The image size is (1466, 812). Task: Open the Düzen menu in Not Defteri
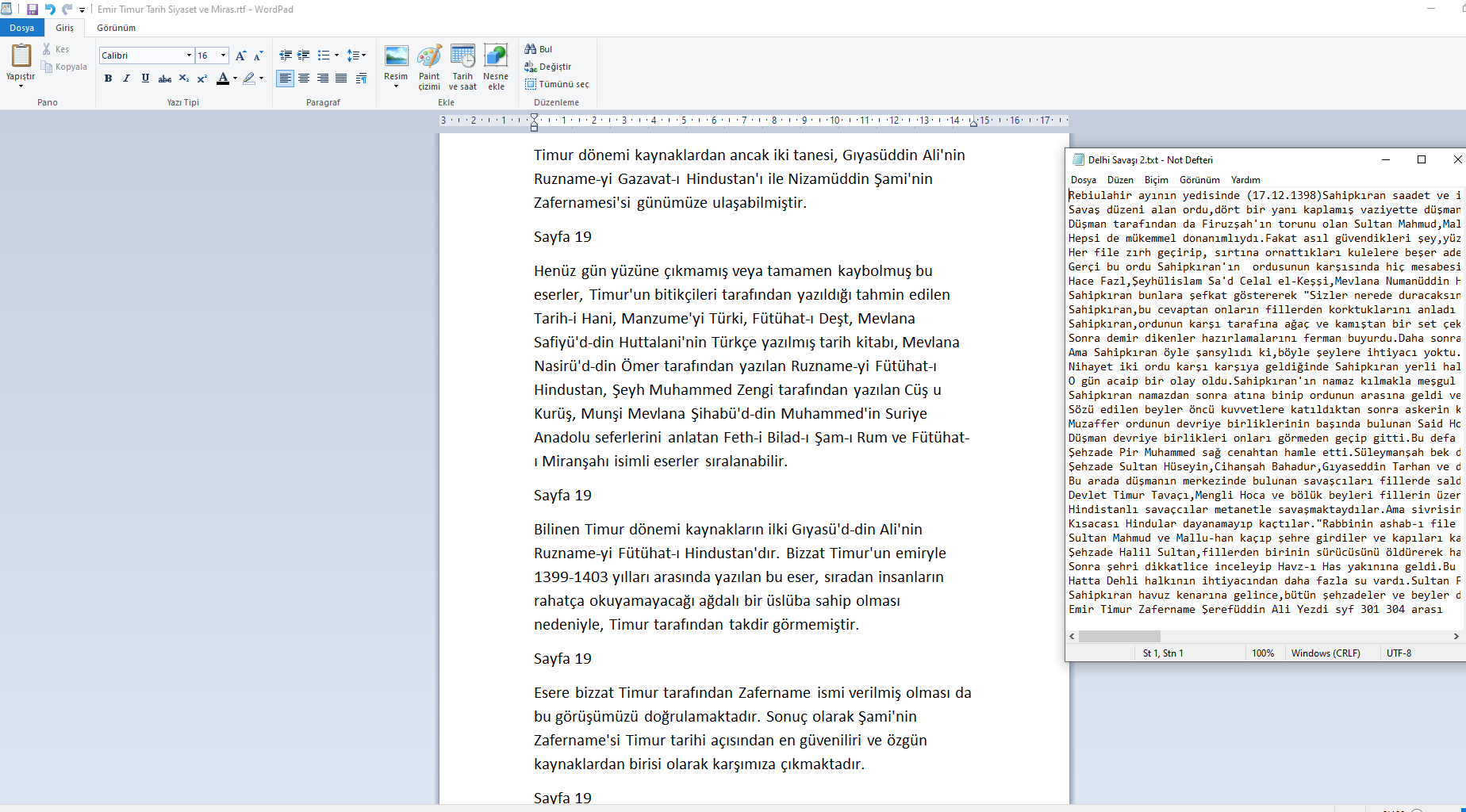point(1120,180)
